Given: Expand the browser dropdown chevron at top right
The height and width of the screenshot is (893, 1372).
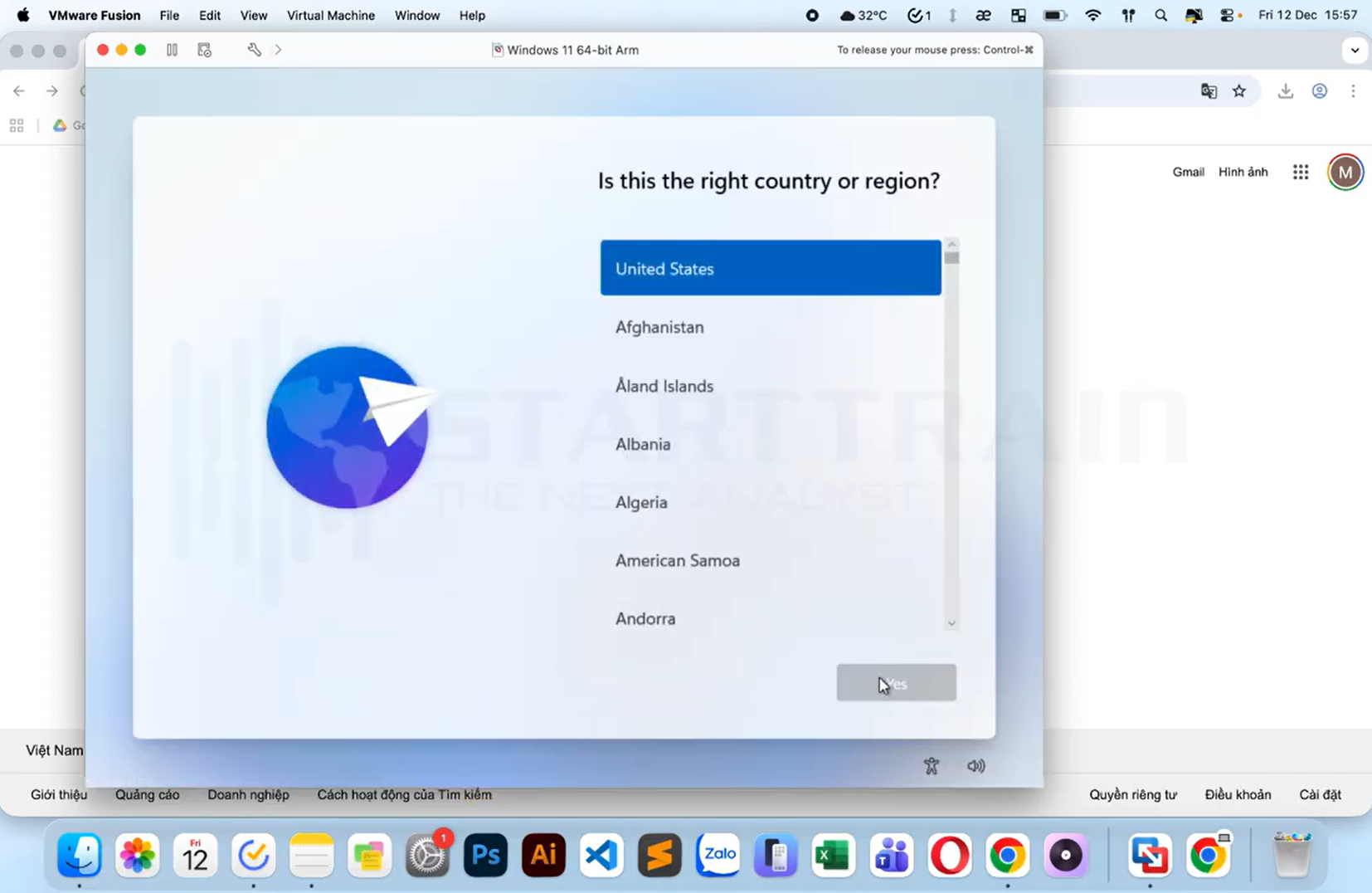Looking at the screenshot, I should click(x=1355, y=50).
